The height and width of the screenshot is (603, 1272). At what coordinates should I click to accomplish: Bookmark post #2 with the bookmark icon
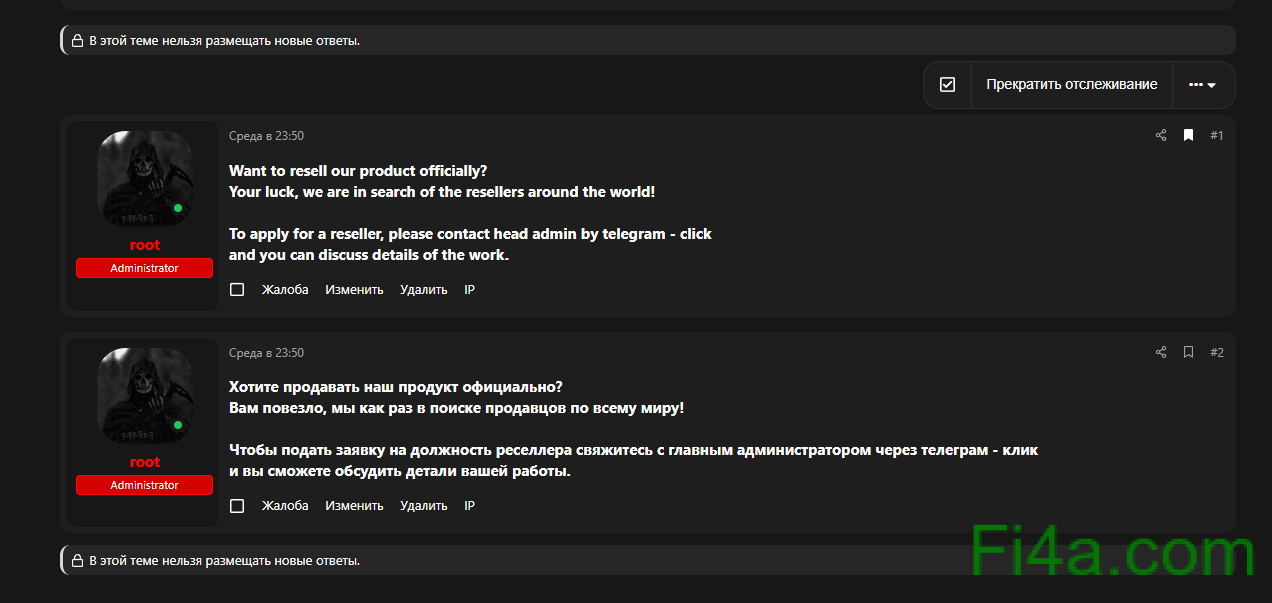1189,353
